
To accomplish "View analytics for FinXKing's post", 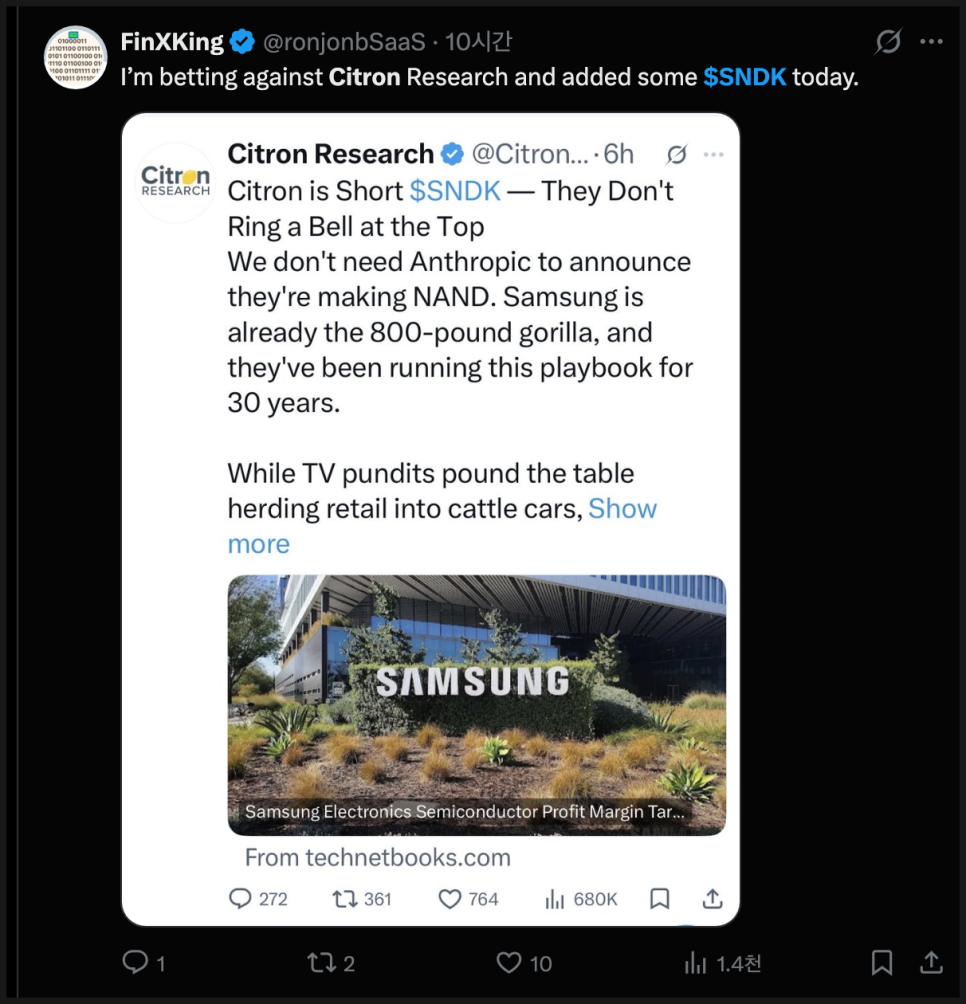I will point(696,963).
